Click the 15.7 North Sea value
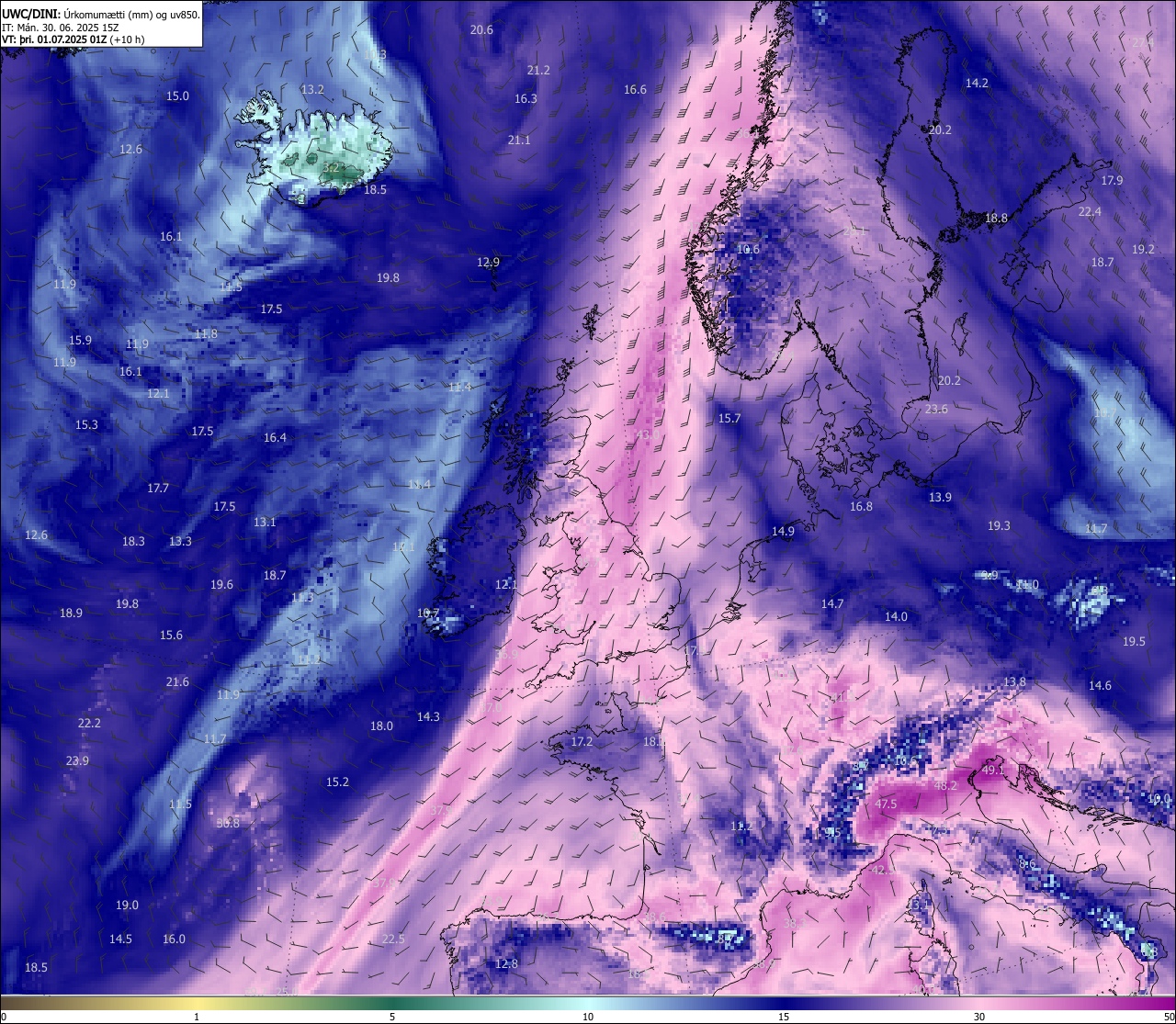Viewport: 1176px width, 1024px height. coord(729,419)
